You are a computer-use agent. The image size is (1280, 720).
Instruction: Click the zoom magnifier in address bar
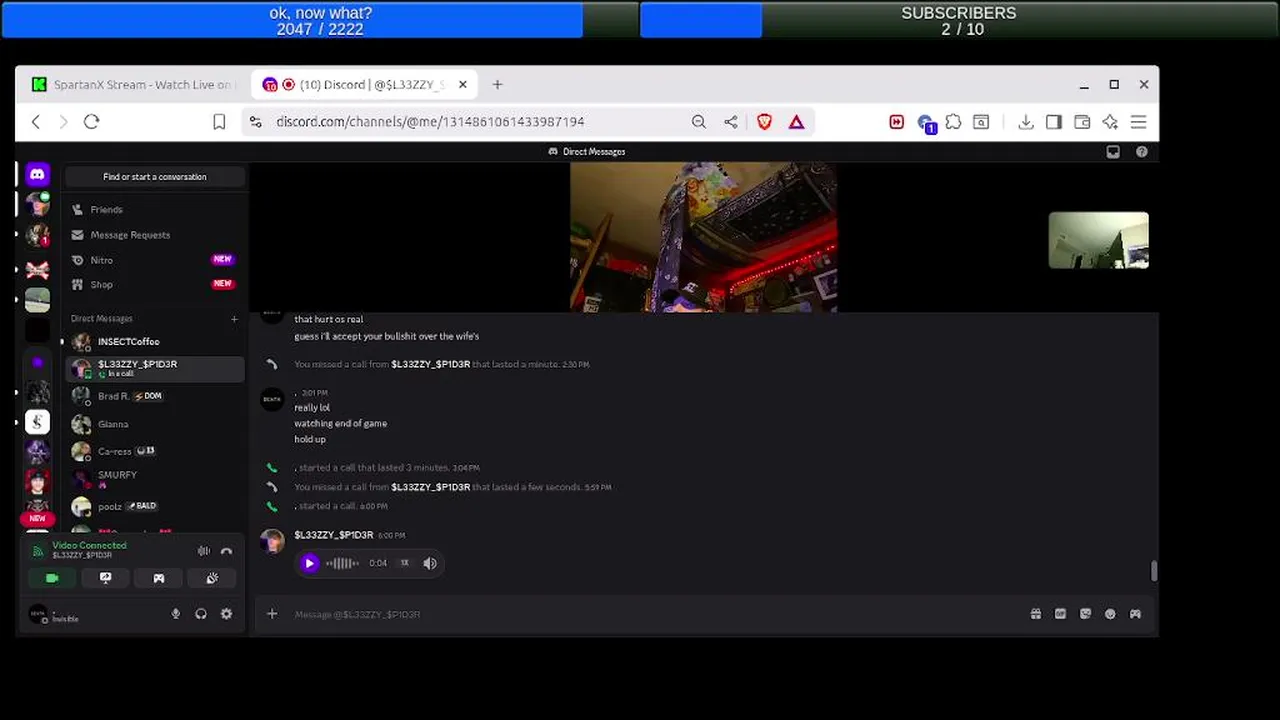(699, 122)
